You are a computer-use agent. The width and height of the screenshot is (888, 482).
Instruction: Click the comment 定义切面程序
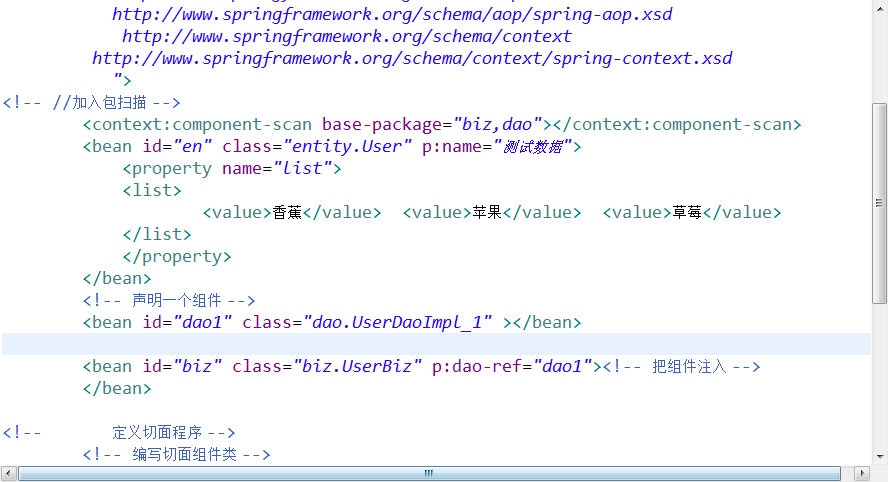(x=119, y=433)
